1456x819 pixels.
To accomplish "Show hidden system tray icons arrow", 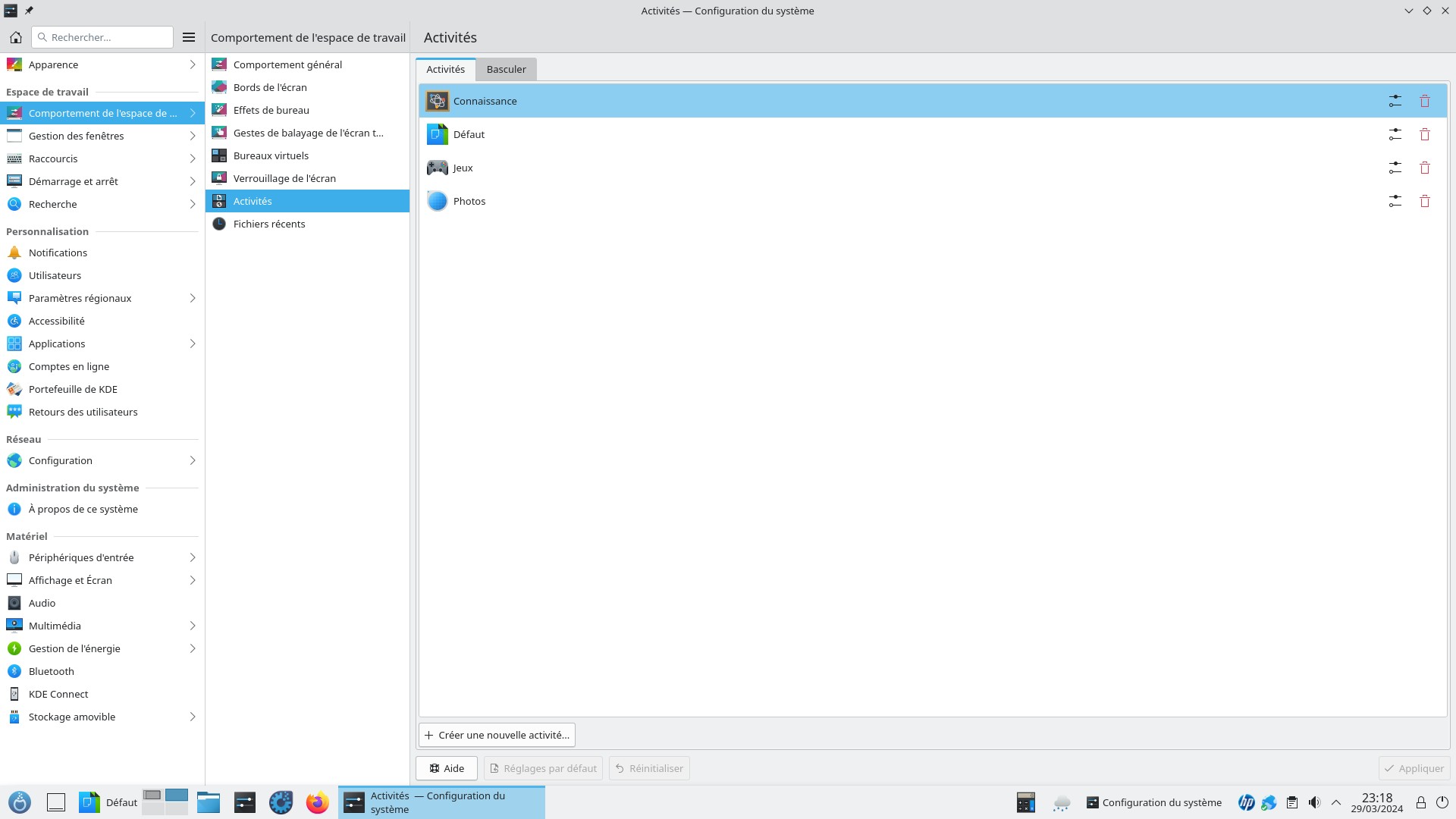I will click(1336, 802).
